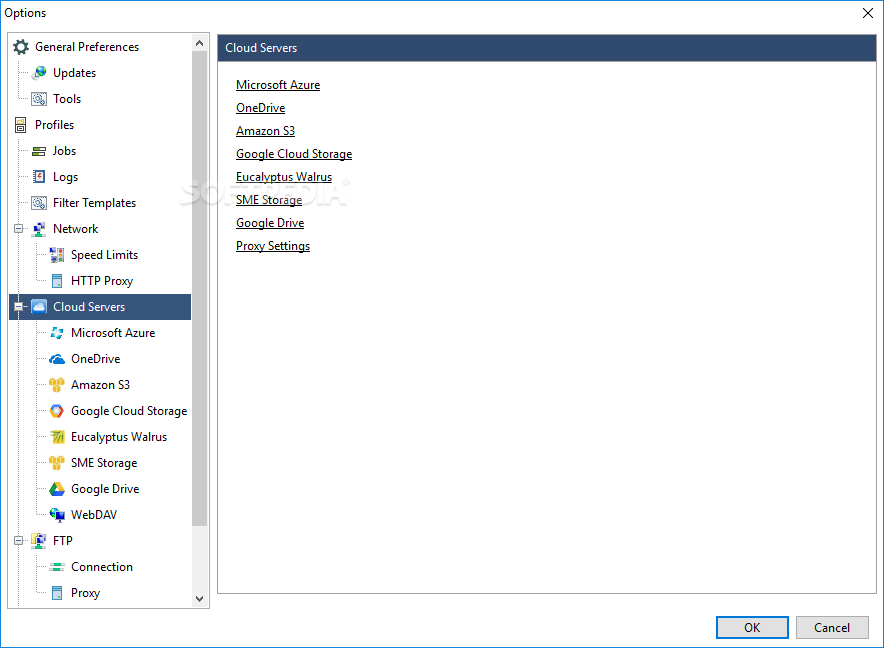Click the SME Storage tree icon
The image size is (884, 648).
click(57, 462)
